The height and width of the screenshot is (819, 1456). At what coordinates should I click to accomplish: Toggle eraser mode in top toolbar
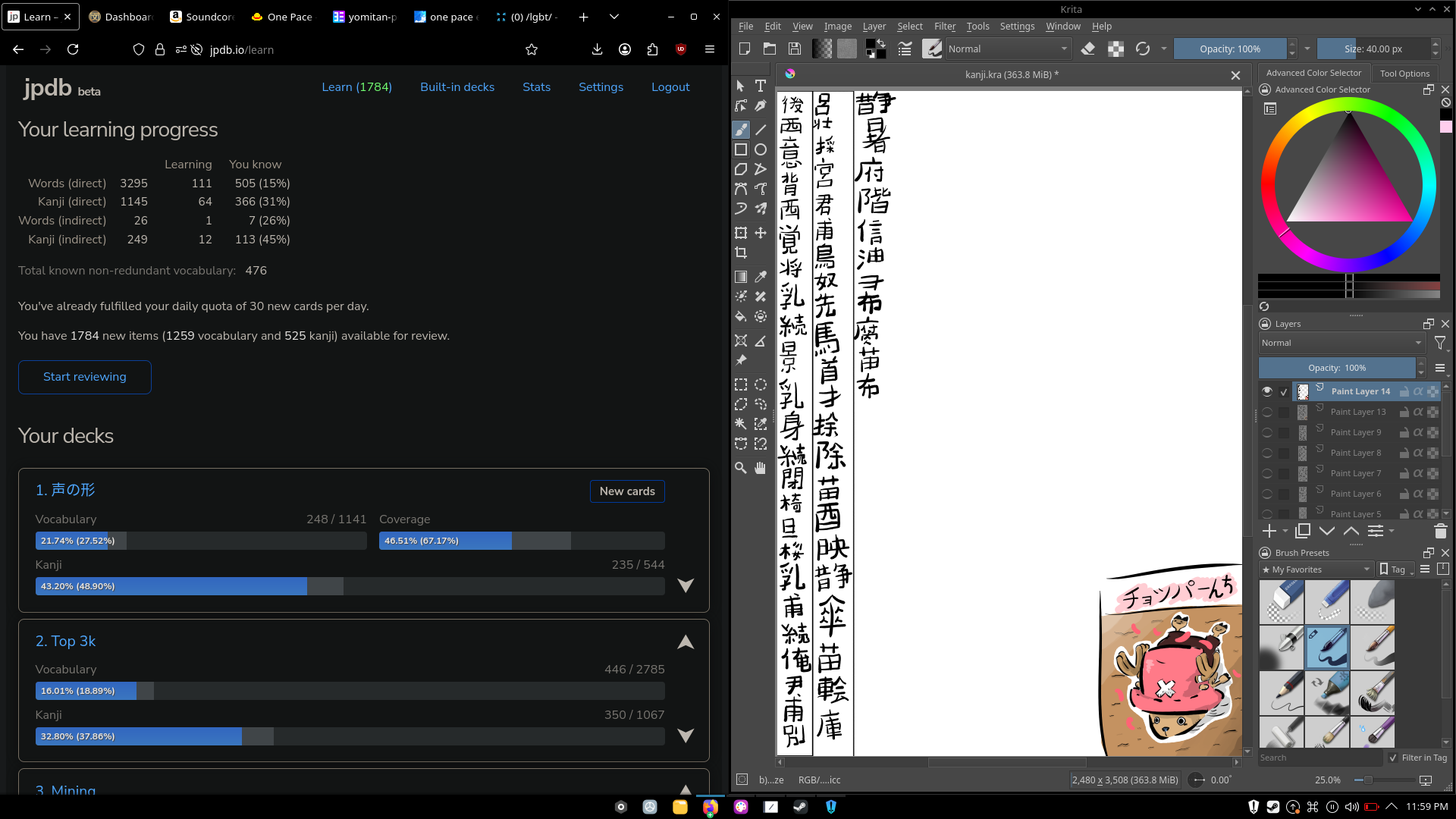click(x=1088, y=49)
